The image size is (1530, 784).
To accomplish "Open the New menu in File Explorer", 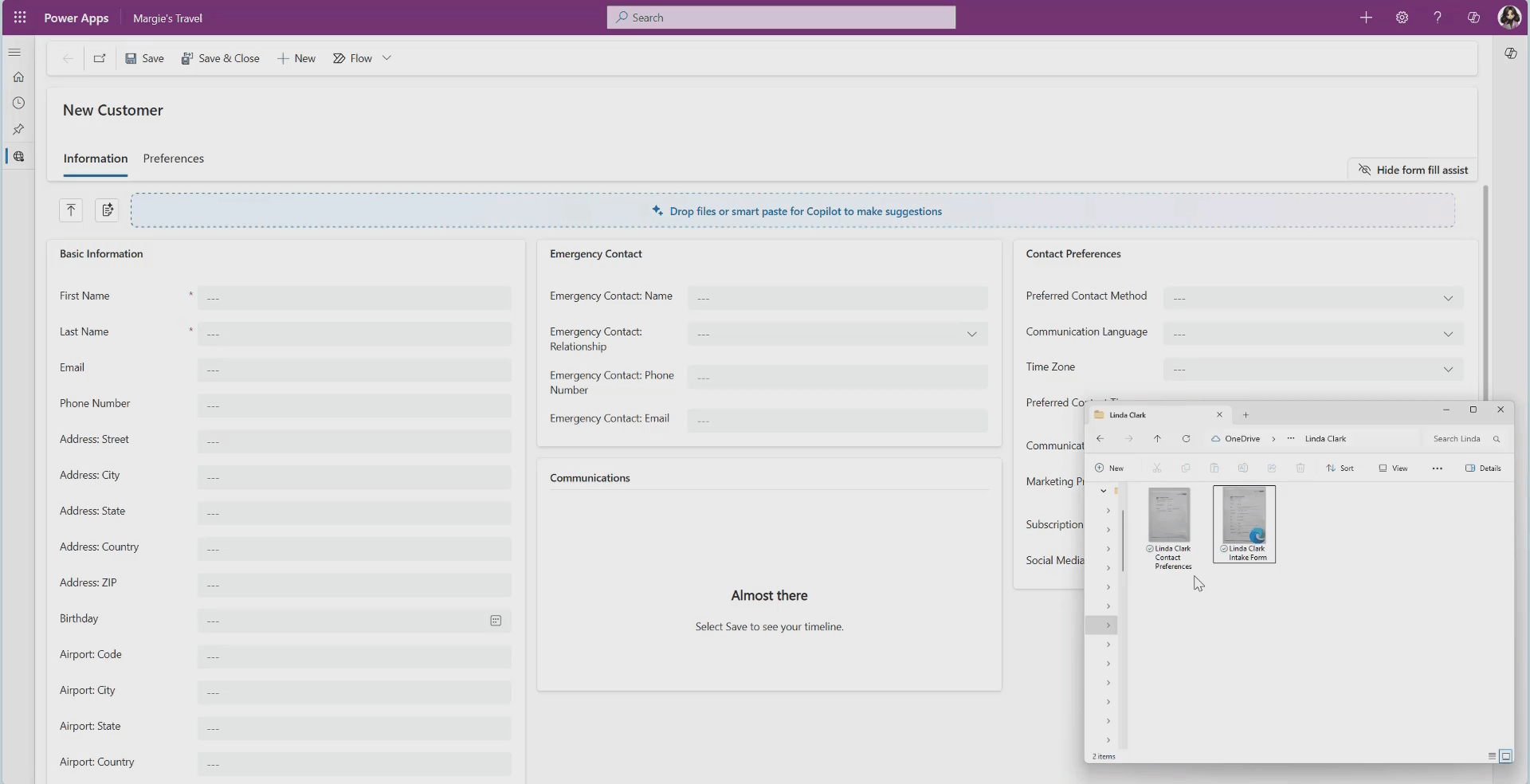I will [1110, 468].
